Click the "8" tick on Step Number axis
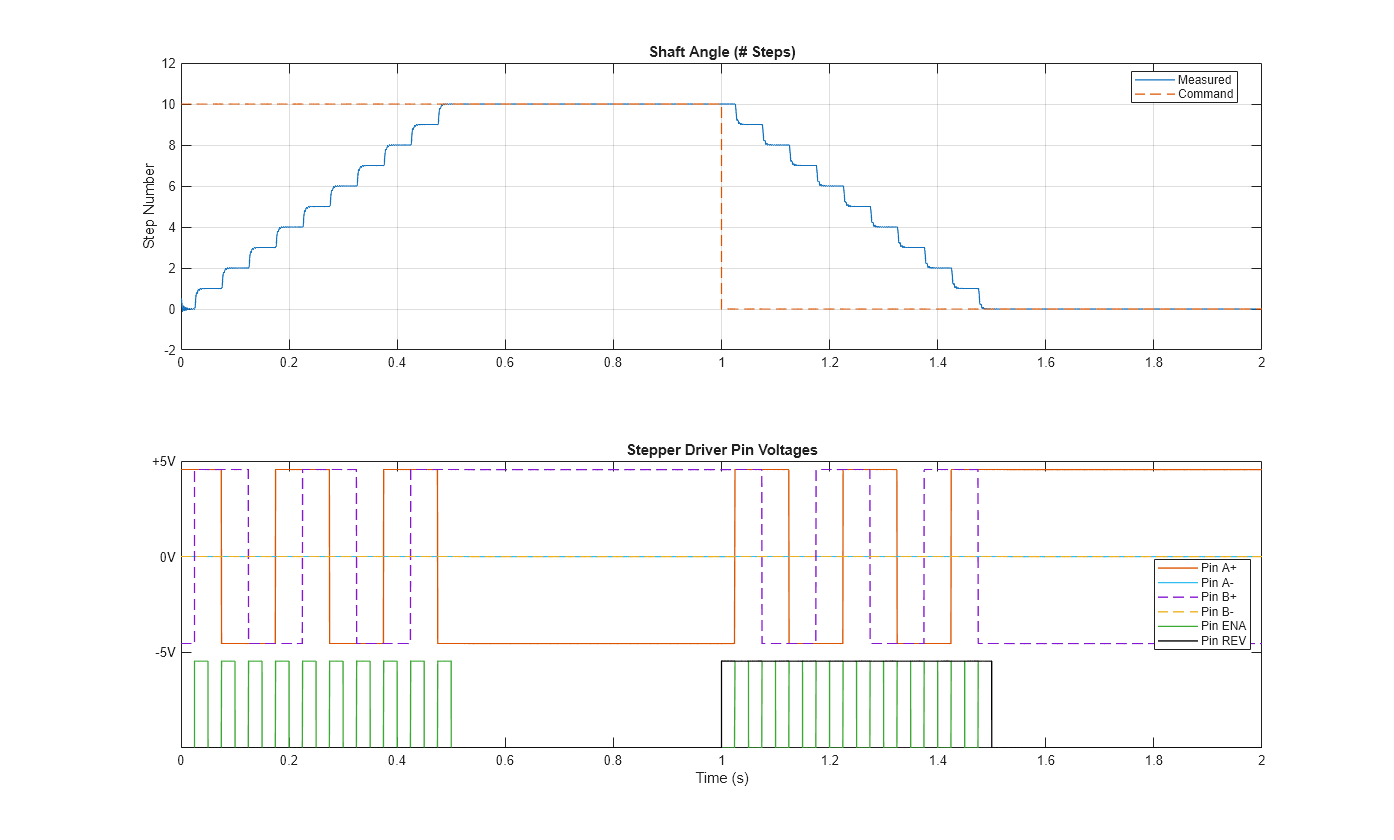1394x840 pixels. (172, 146)
